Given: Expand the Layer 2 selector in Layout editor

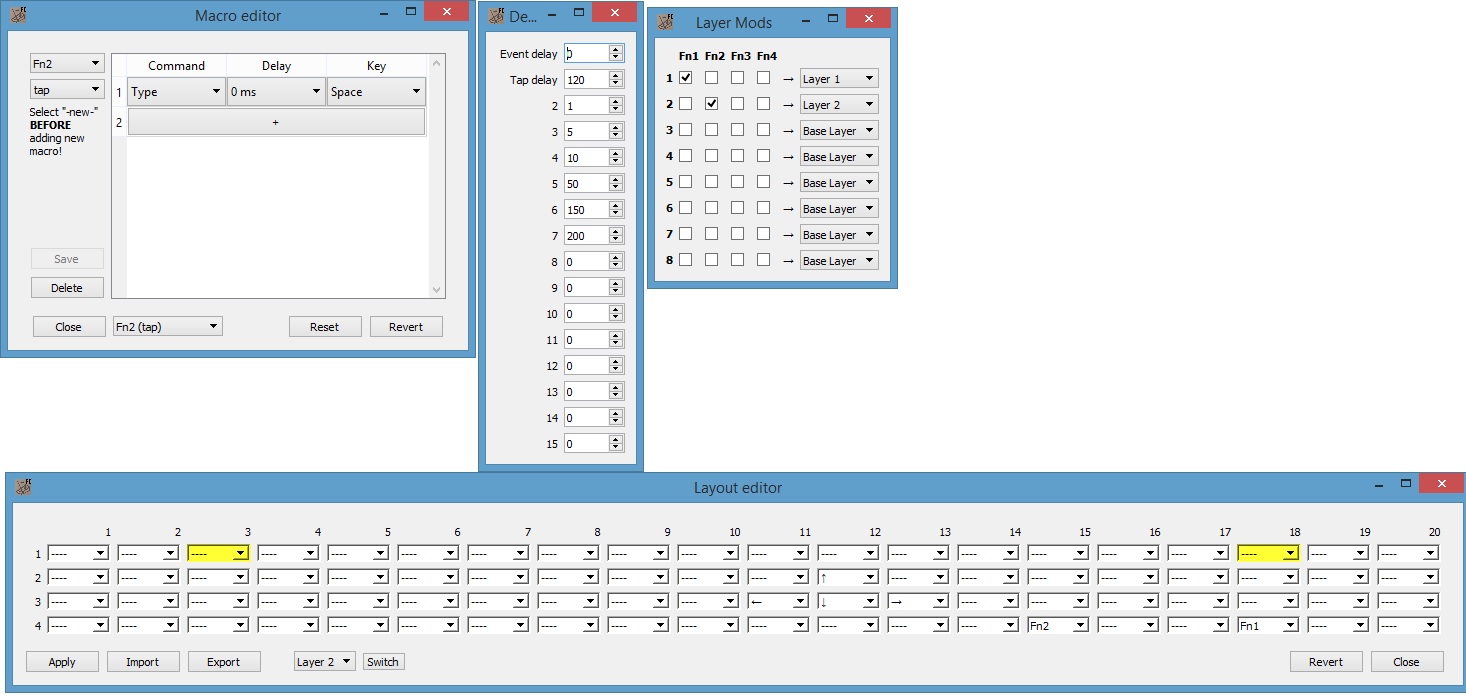Looking at the screenshot, I should click(x=325, y=662).
